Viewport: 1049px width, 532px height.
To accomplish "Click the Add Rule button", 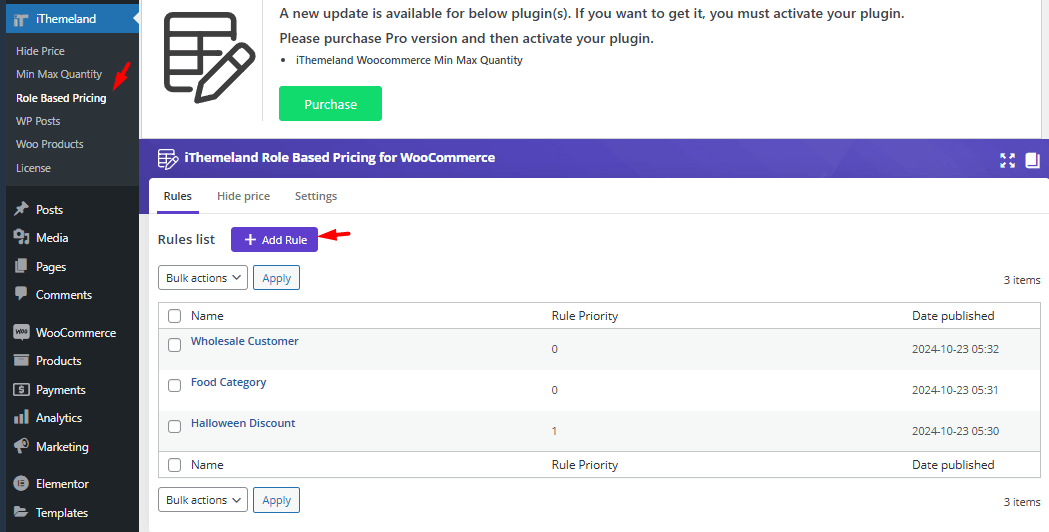I will (274, 240).
